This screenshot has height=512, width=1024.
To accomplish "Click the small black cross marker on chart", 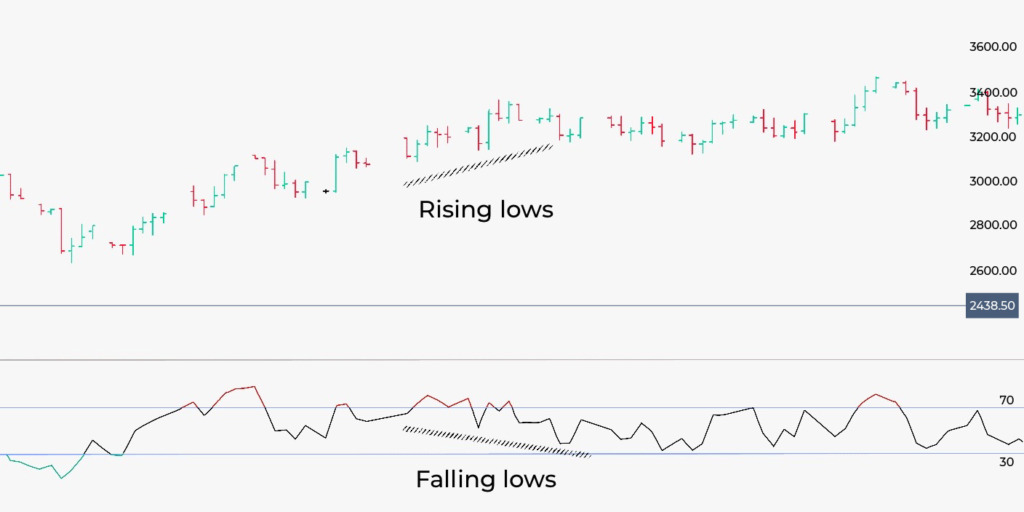I will coord(327,191).
